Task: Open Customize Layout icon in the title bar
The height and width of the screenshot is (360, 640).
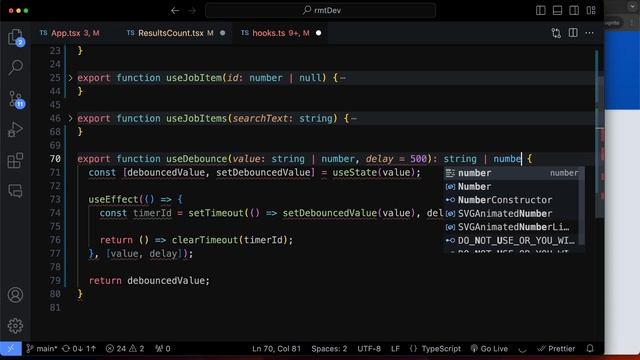Action: pos(591,11)
